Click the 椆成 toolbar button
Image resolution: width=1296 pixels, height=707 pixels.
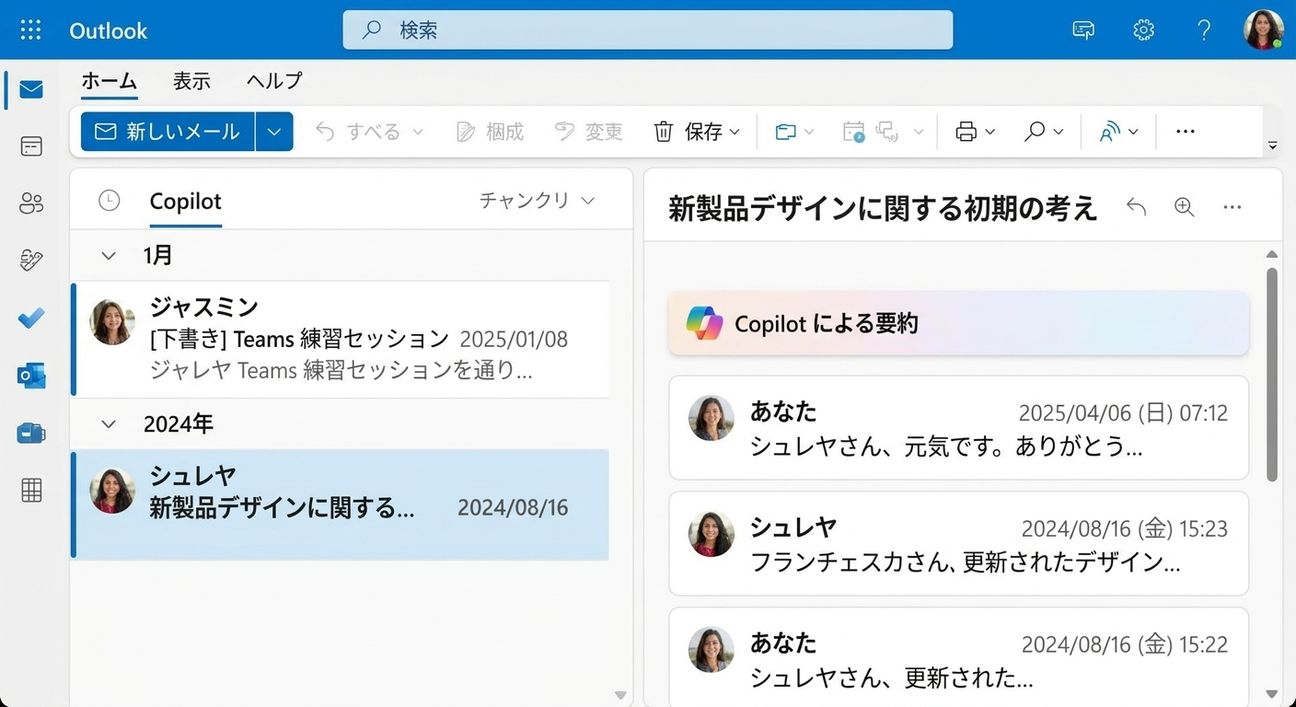[490, 132]
